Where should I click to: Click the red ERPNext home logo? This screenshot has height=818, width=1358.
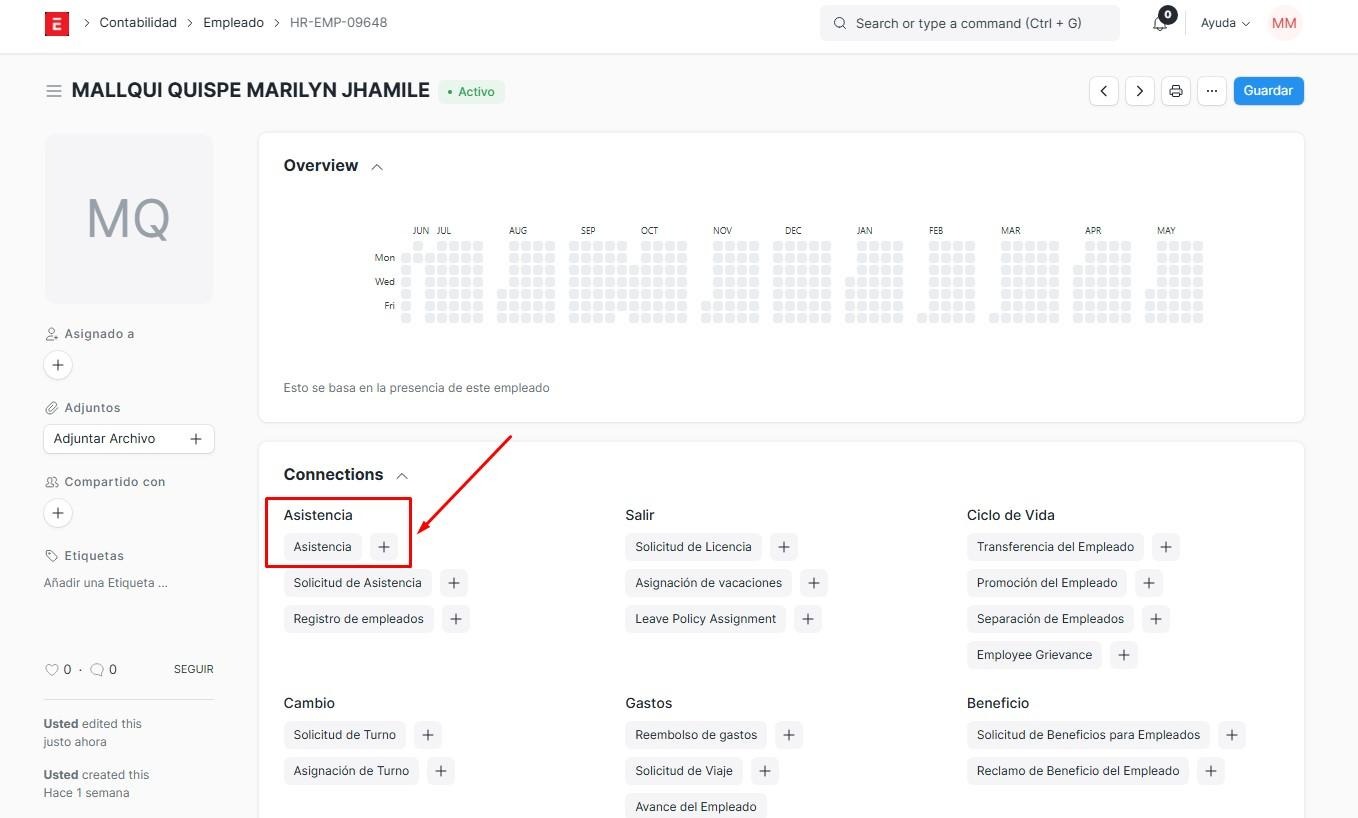coord(57,23)
